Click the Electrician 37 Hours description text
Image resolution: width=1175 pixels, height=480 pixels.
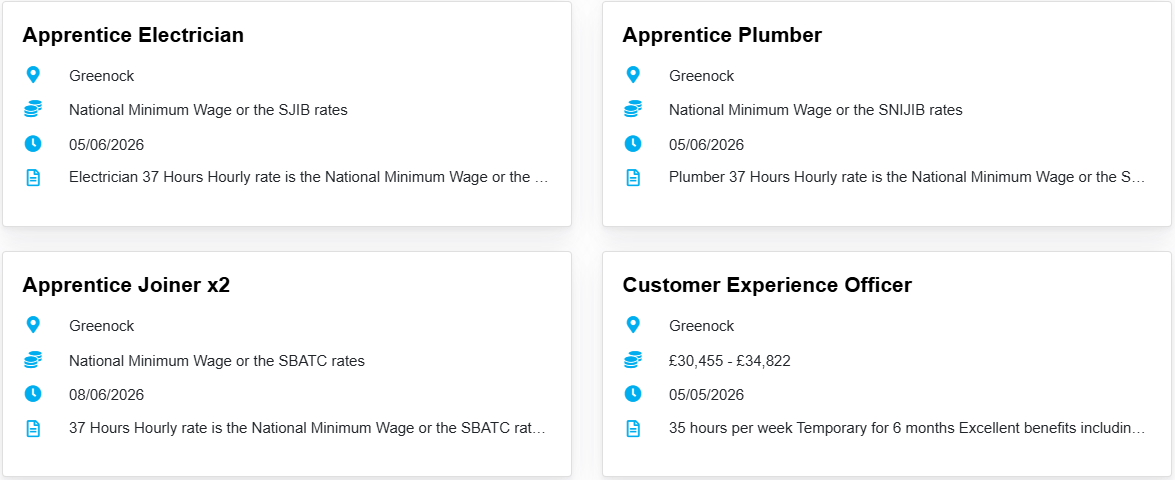[x=309, y=178]
